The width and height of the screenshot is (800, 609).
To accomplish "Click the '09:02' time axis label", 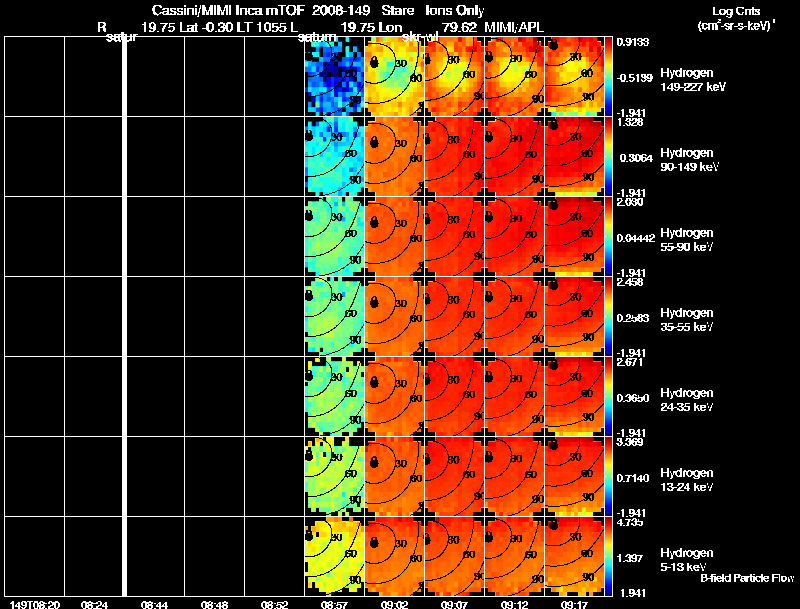I will 394,604.
